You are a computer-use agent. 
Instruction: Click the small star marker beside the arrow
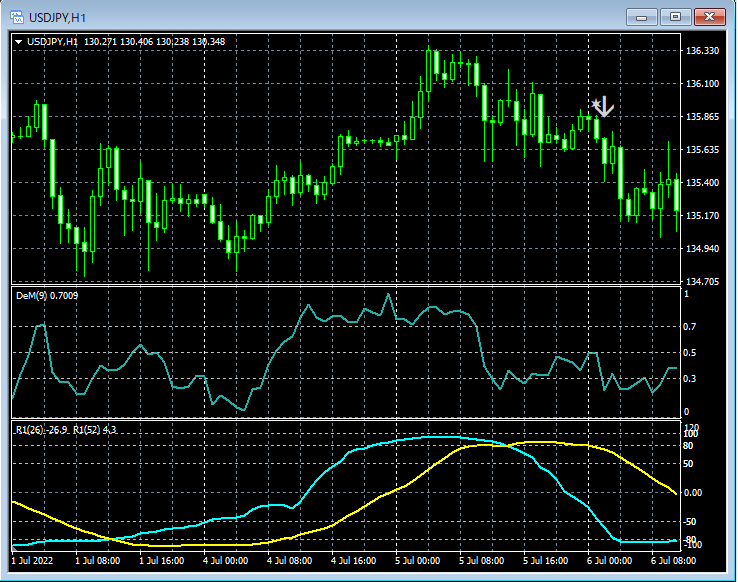[x=595, y=103]
